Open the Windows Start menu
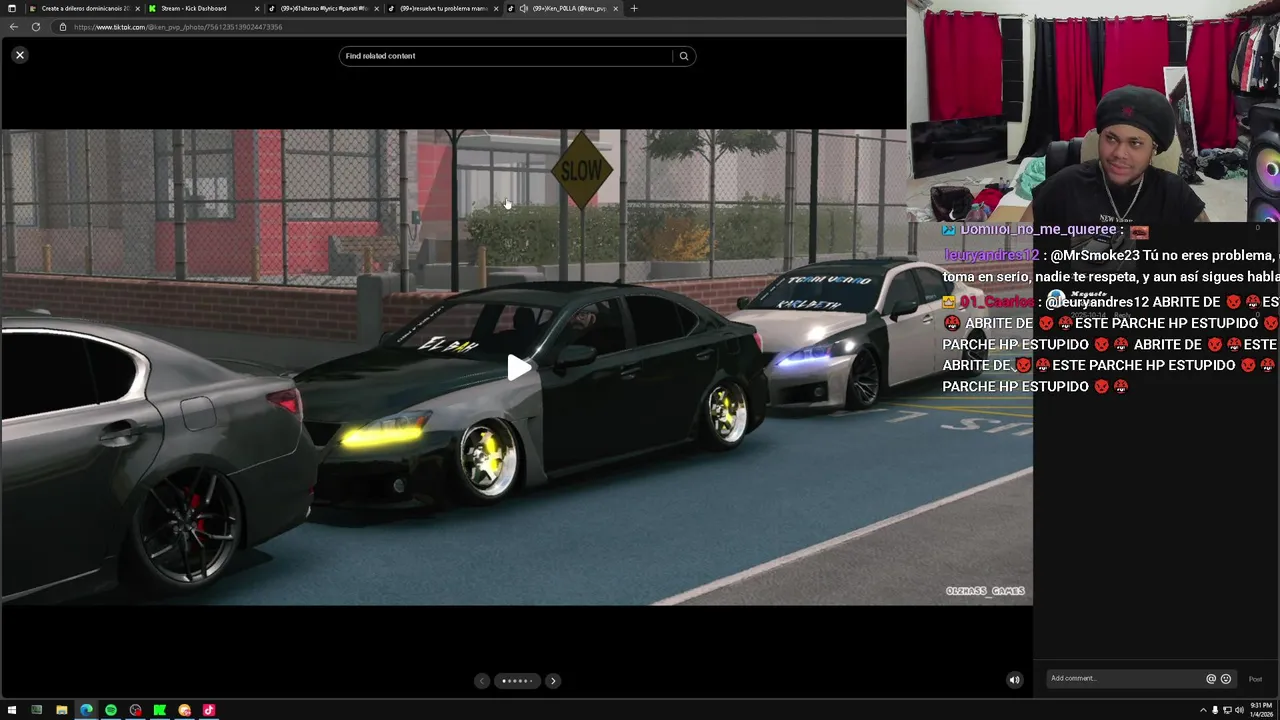Viewport: 1280px width, 720px height. (12, 710)
